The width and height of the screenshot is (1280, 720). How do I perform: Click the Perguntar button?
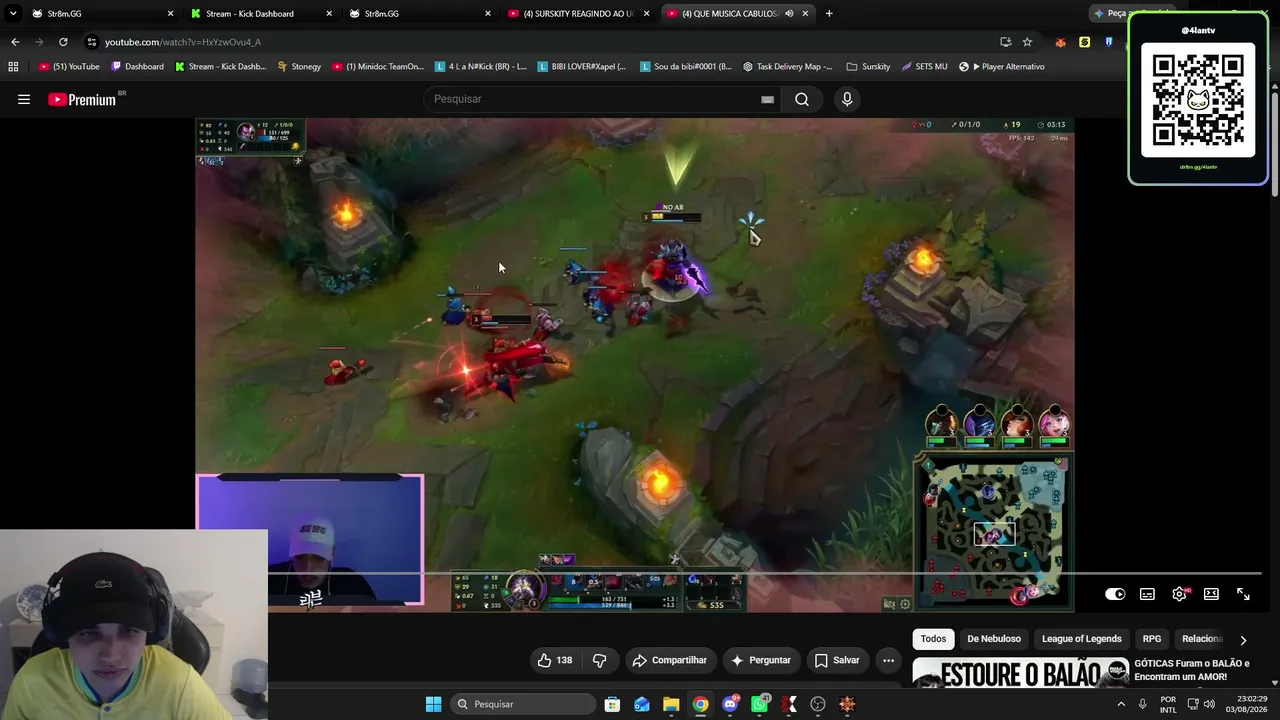pyautogui.click(x=761, y=660)
